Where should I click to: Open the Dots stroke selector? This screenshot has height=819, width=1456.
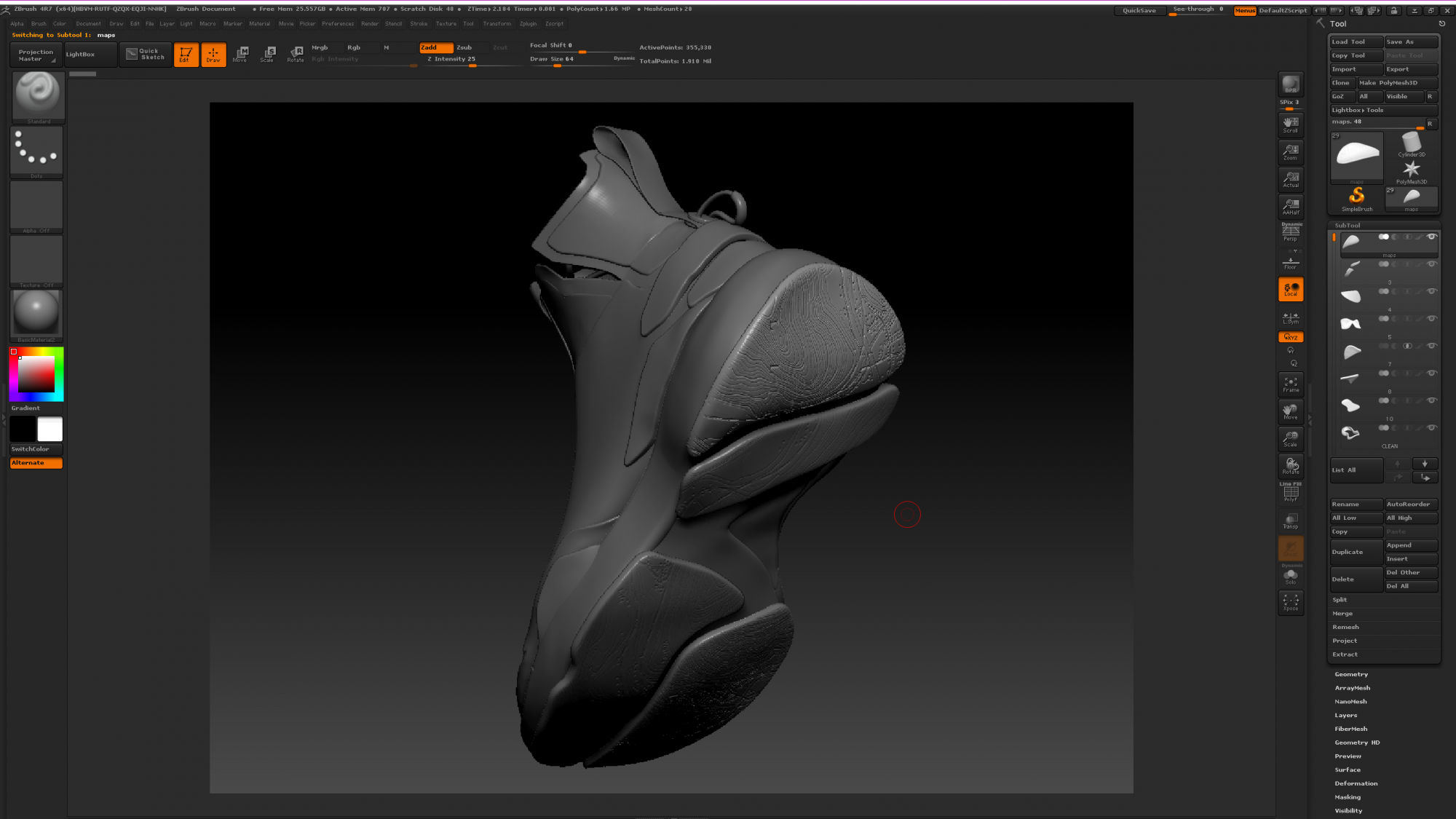(36, 151)
